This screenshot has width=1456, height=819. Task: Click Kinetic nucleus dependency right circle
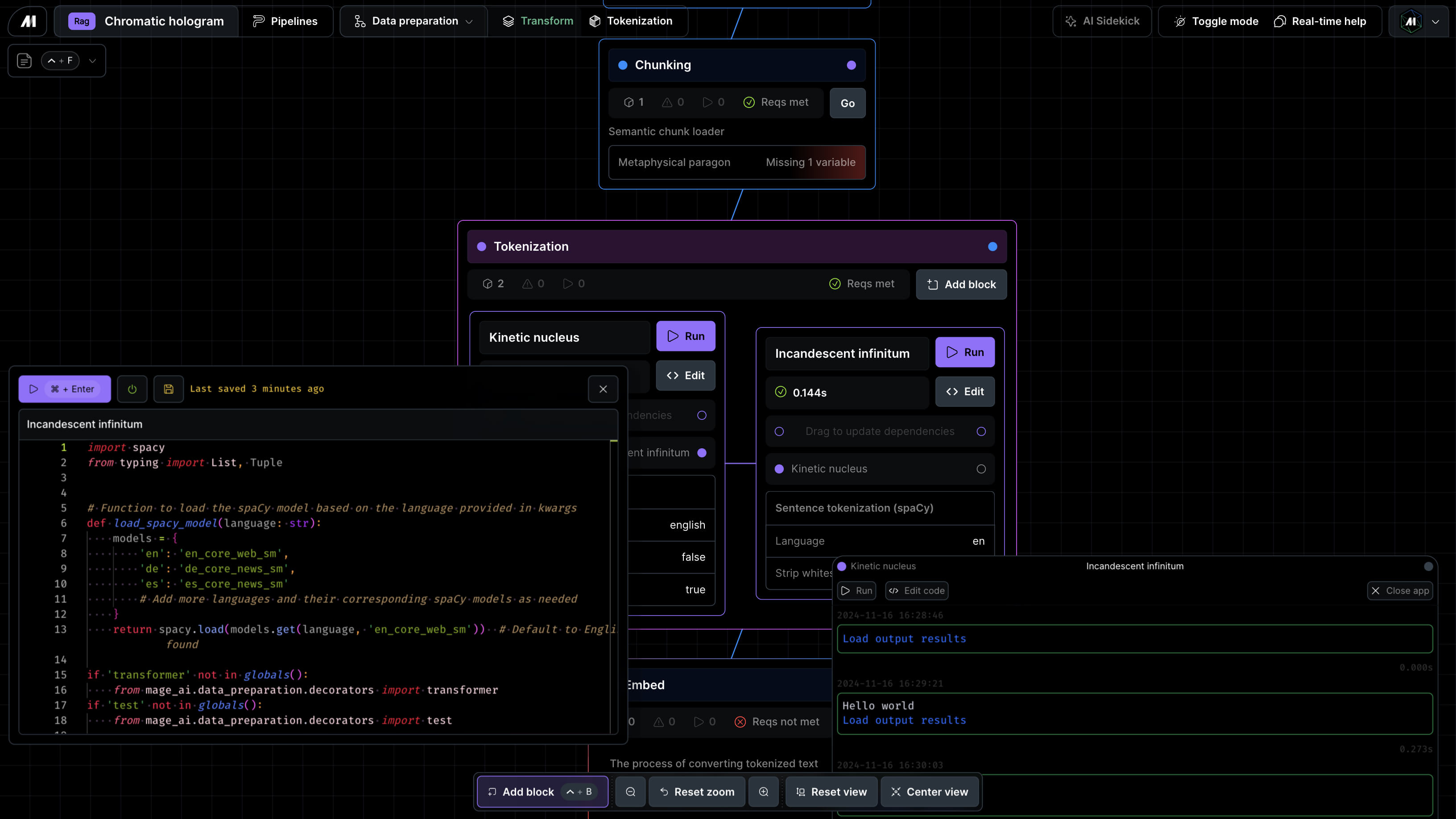981,468
